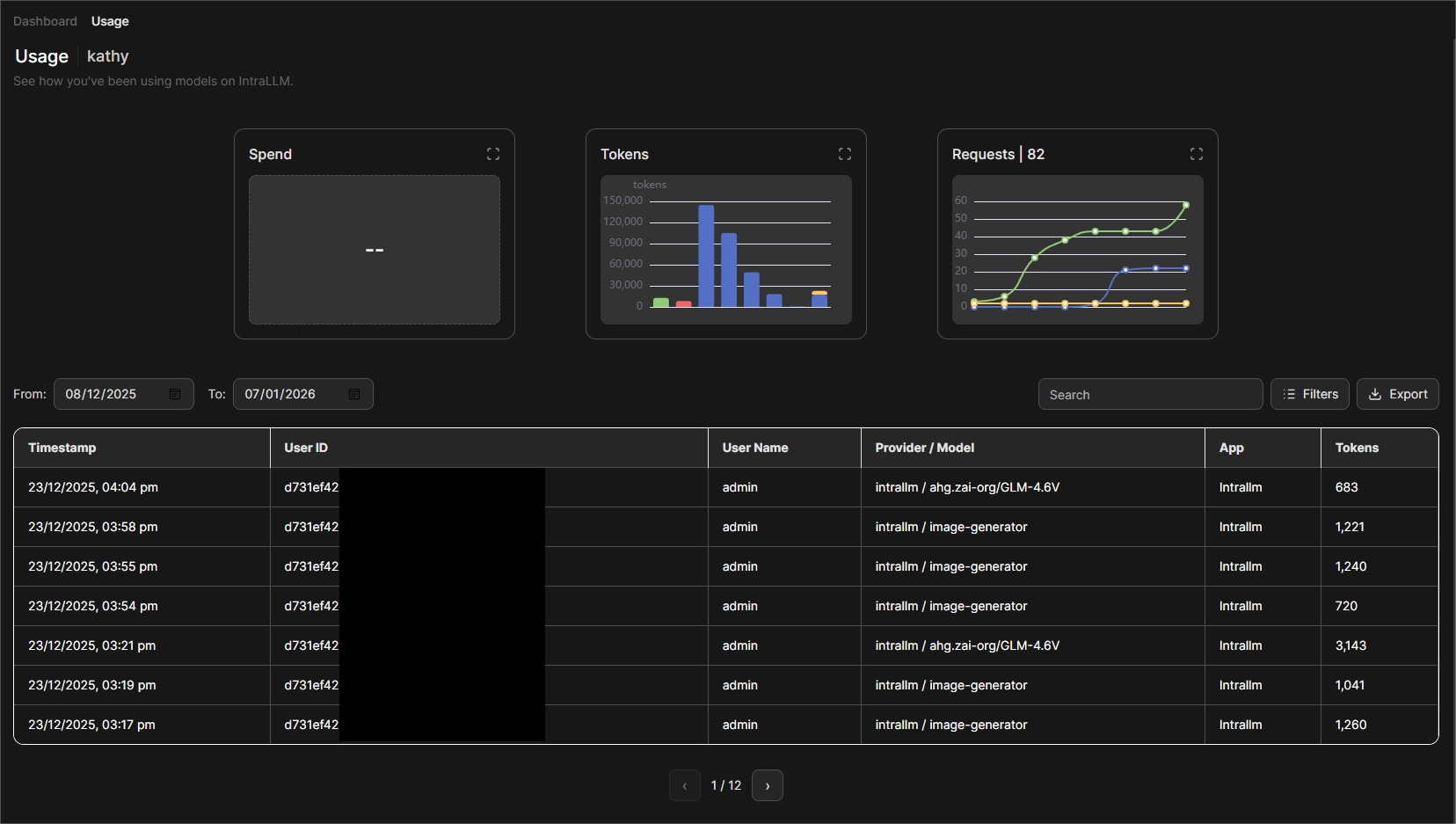
Task: Select the Usage breadcrumb item
Action: tap(110, 21)
